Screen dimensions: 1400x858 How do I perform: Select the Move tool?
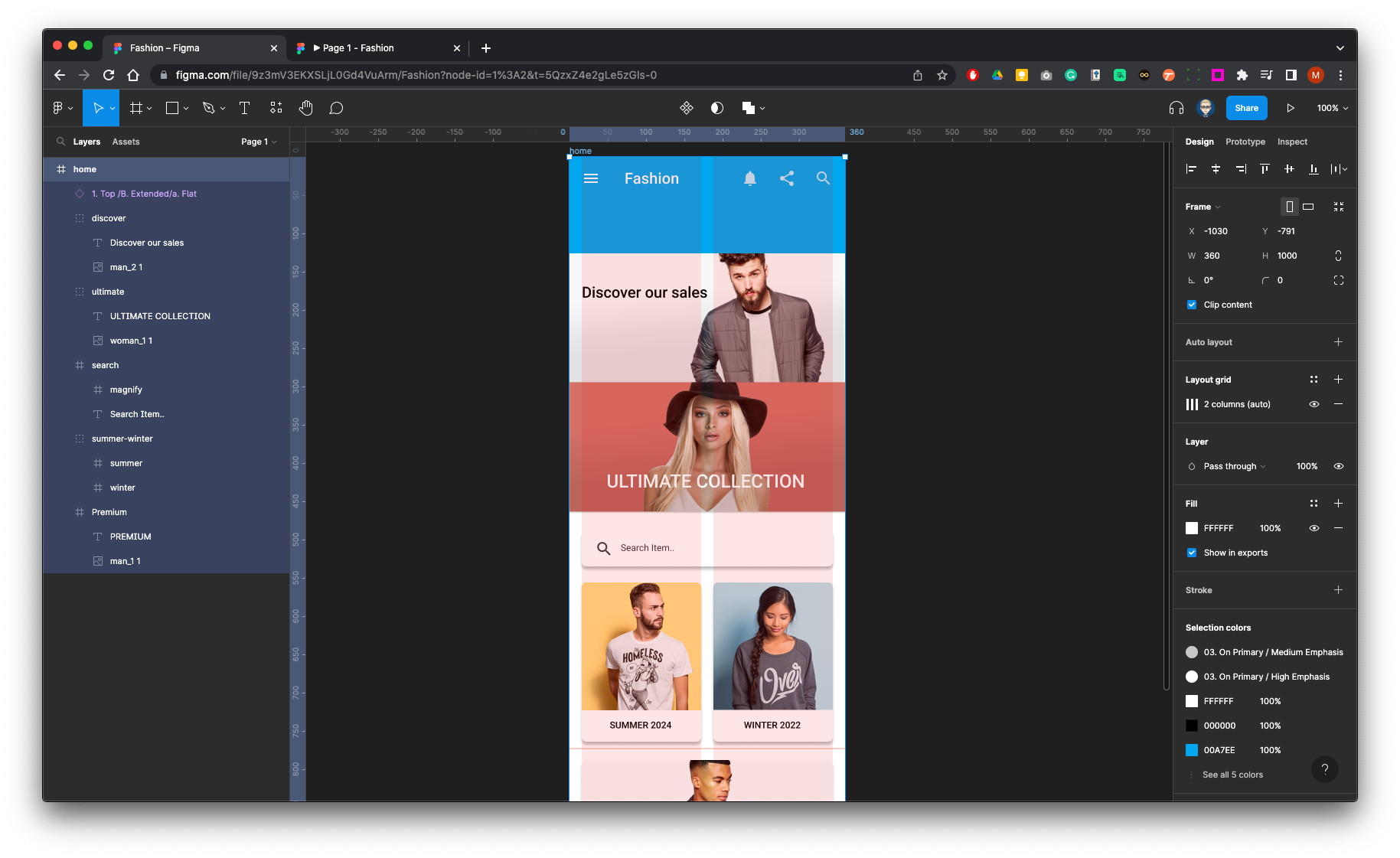coord(98,108)
